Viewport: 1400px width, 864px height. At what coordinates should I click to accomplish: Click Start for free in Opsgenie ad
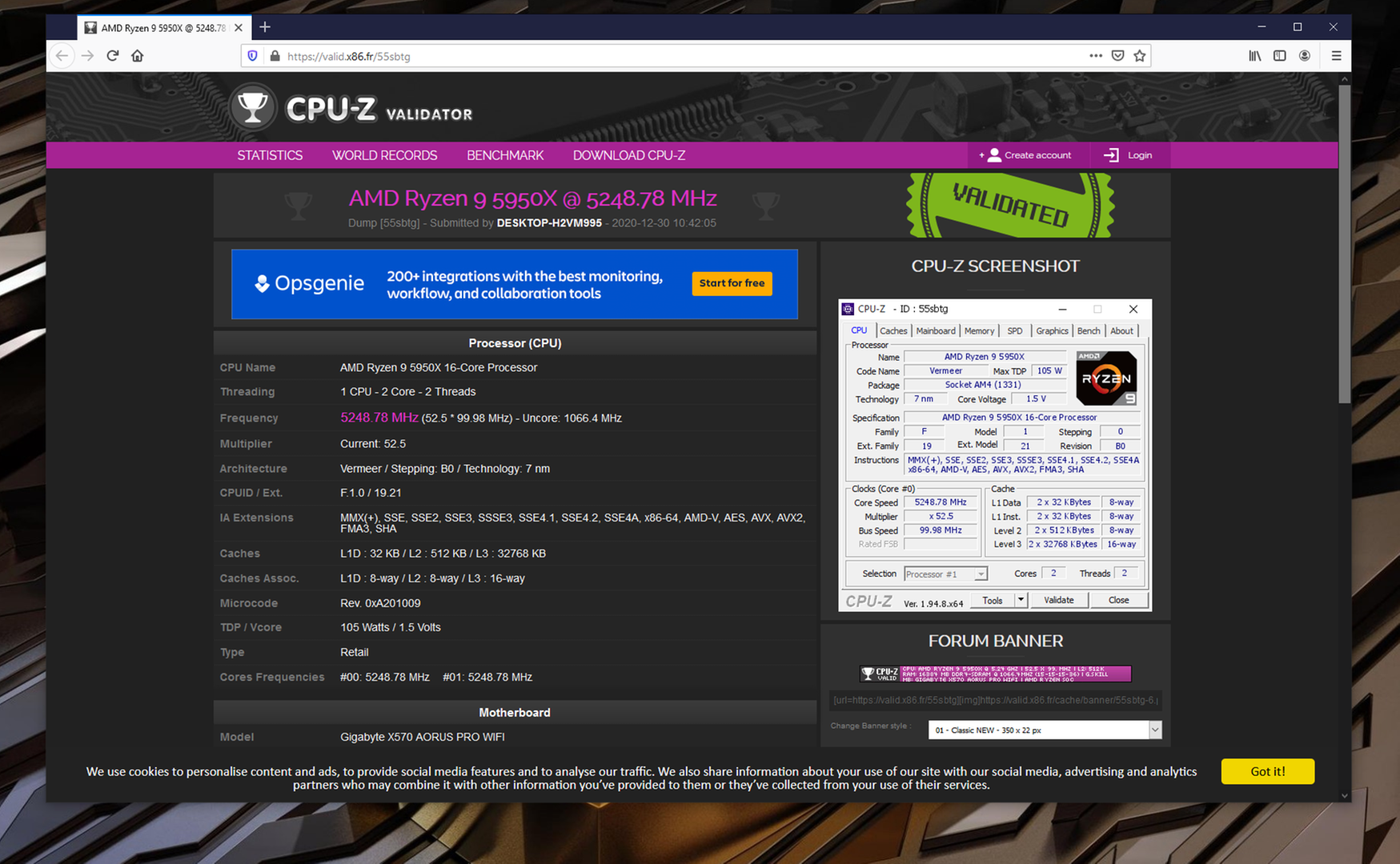pos(732,283)
